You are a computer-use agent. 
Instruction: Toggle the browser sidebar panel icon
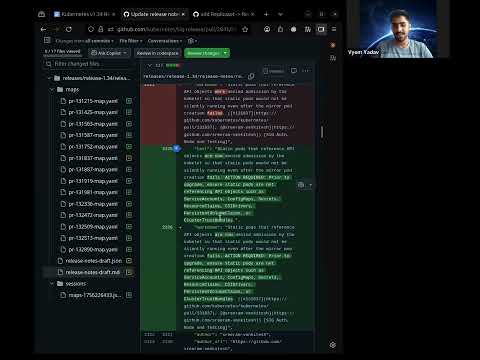(321, 29)
